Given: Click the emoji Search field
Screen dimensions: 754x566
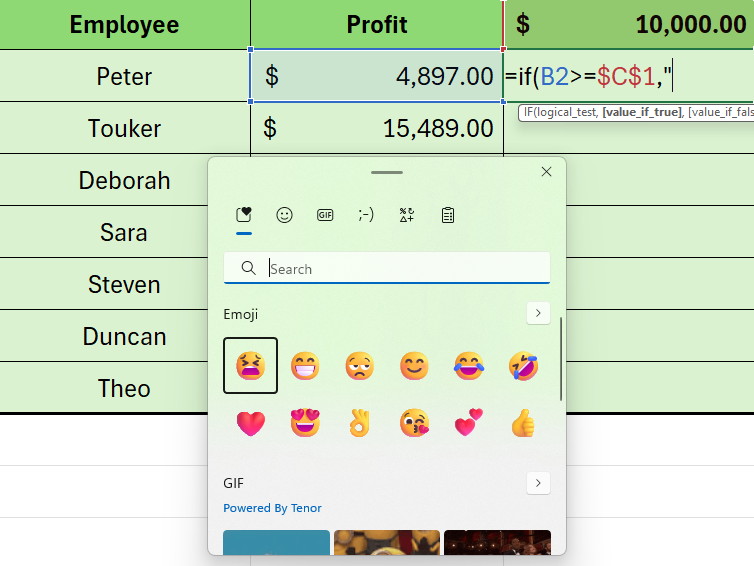Looking at the screenshot, I should click(x=387, y=268).
